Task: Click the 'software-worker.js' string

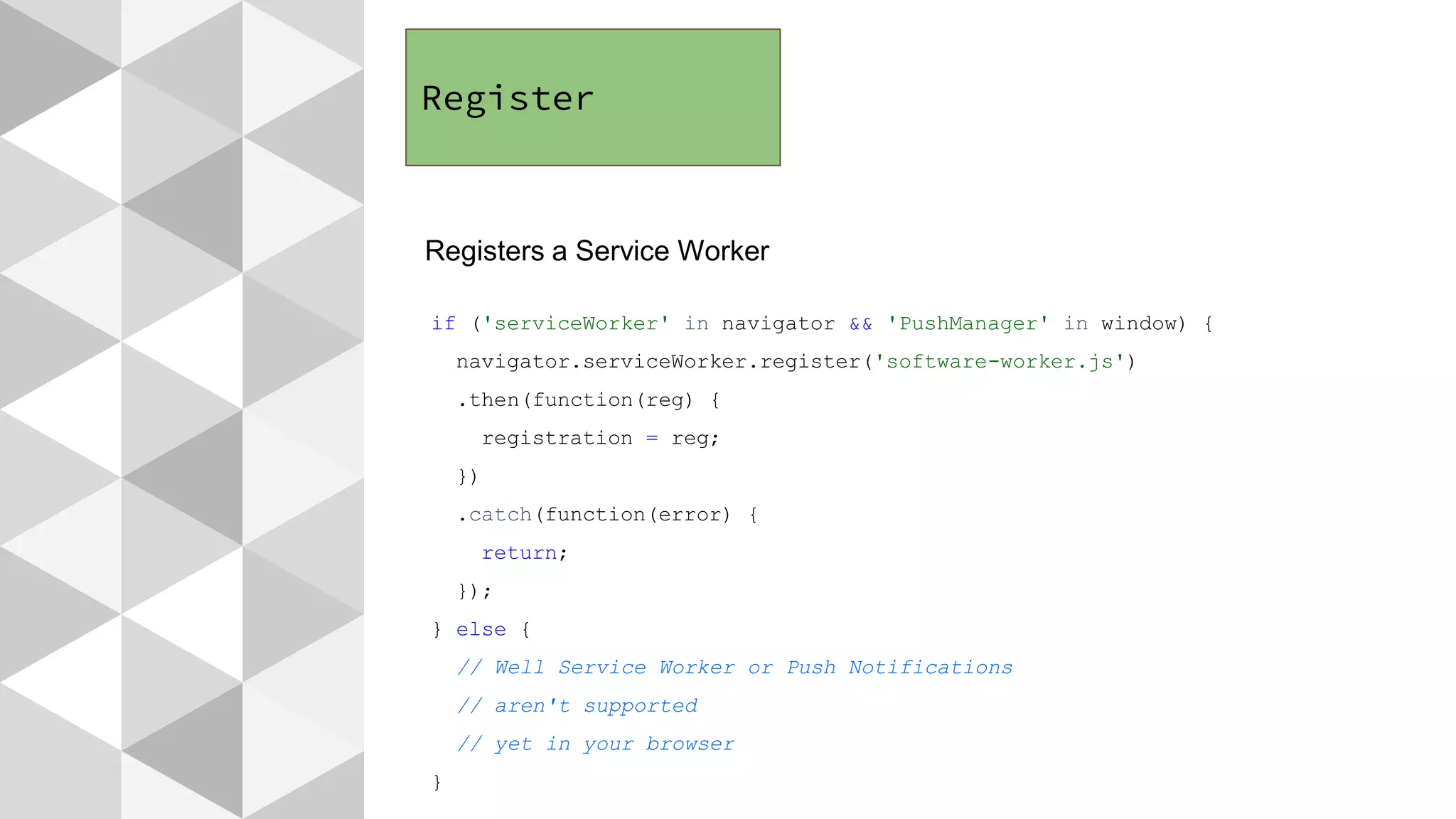Action: tap(1000, 362)
